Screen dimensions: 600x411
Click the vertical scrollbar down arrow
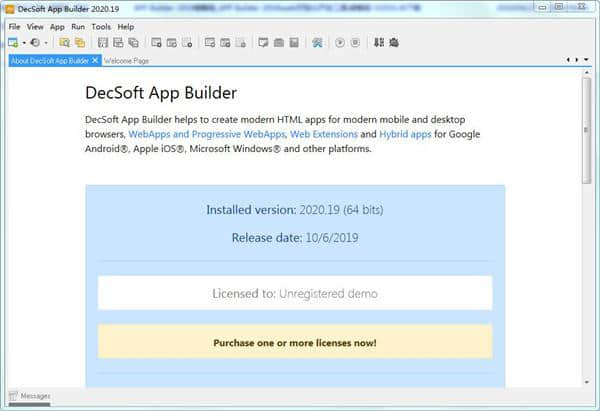coord(586,381)
